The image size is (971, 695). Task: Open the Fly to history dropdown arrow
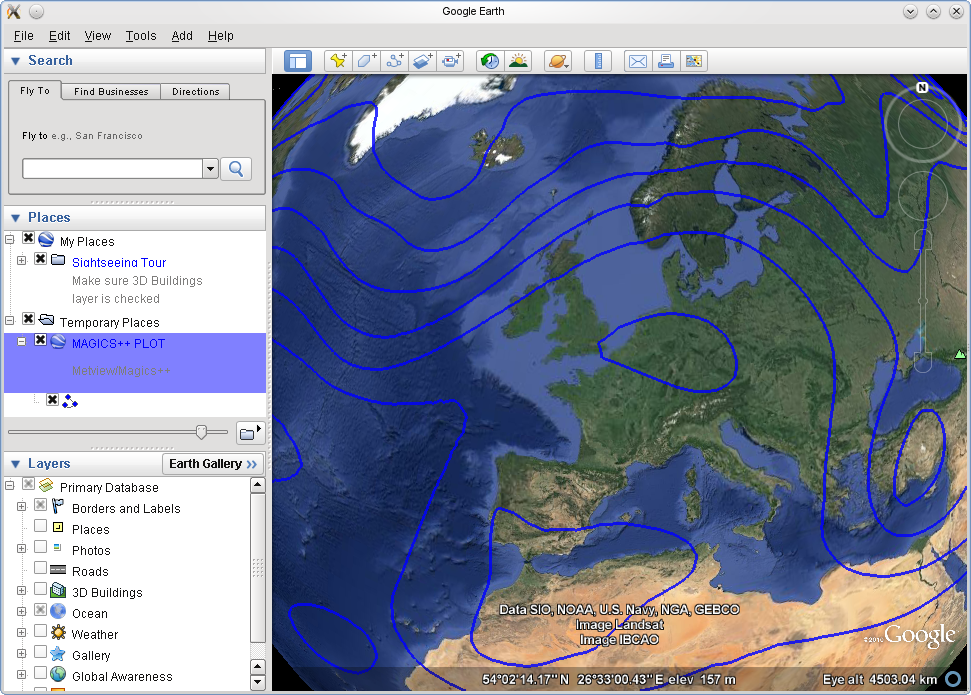[211, 168]
